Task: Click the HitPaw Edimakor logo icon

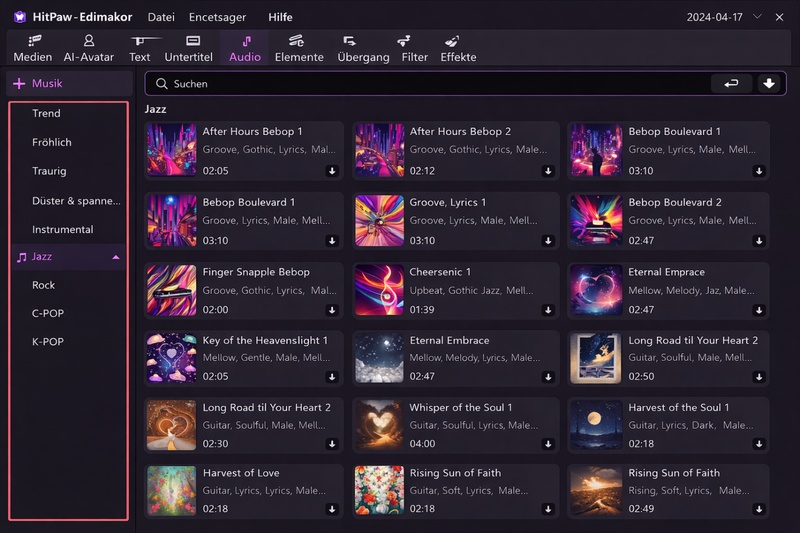Action: pos(19,17)
